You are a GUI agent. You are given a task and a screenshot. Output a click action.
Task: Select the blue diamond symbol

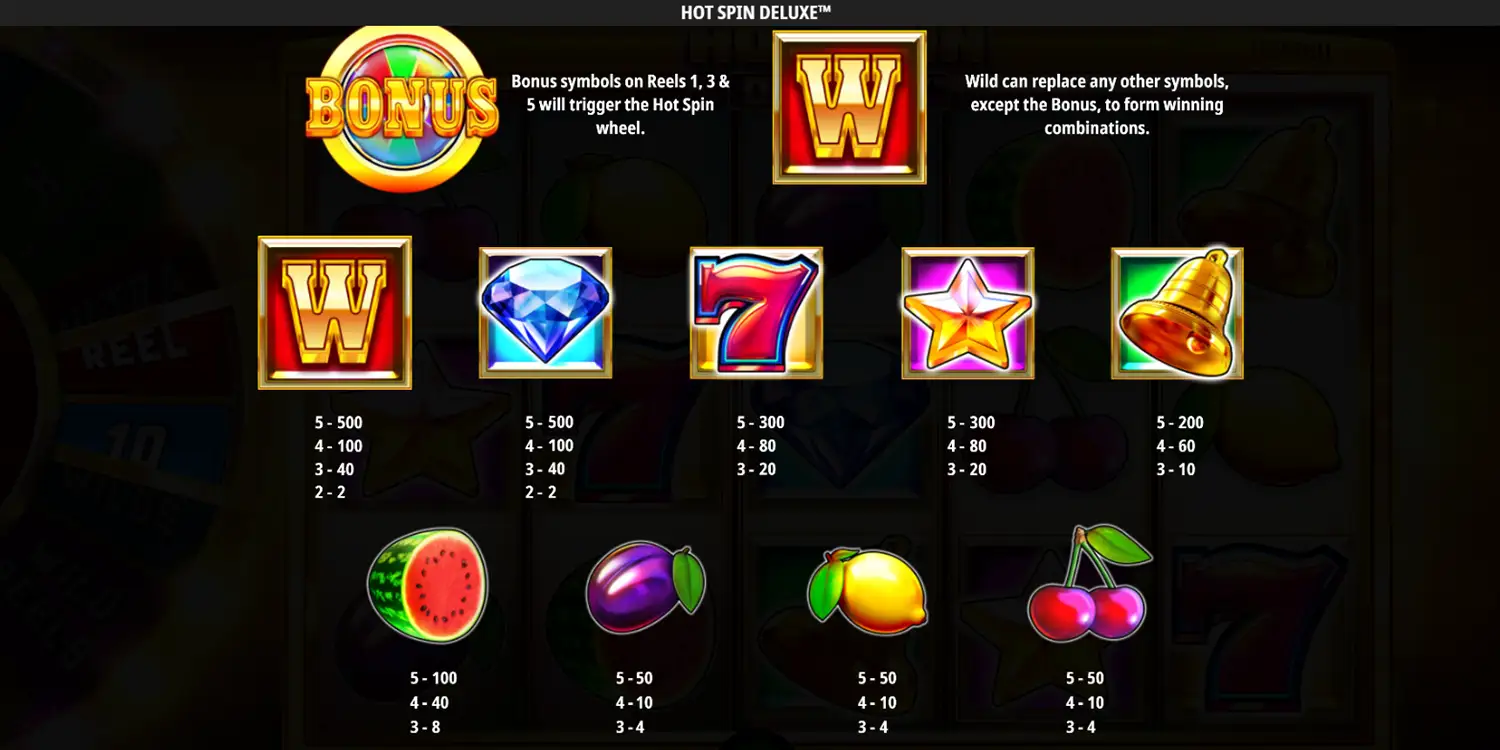coord(545,312)
